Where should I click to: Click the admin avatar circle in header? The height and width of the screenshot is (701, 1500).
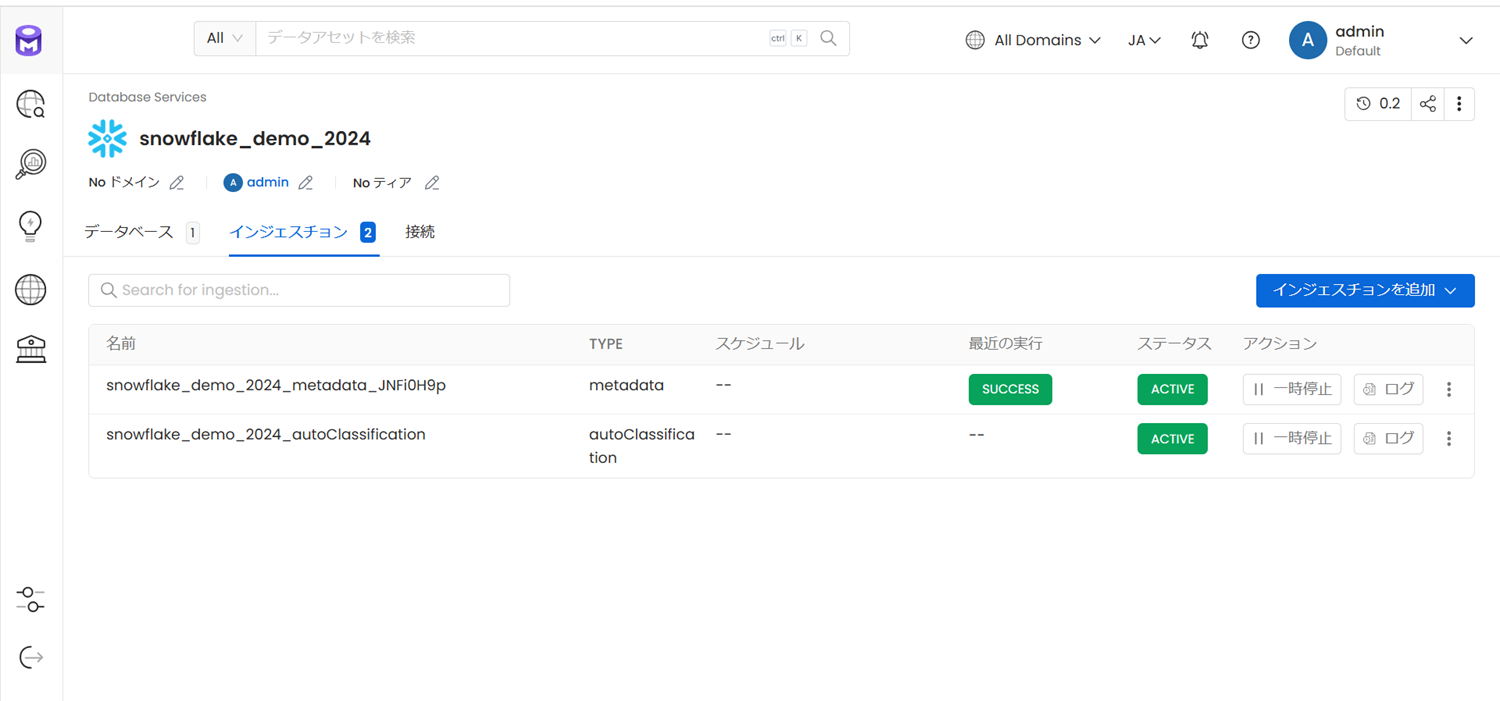(x=1307, y=40)
